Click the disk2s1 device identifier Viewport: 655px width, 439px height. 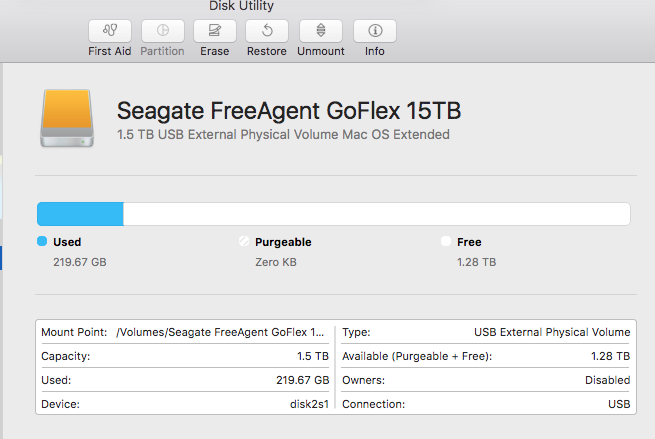click(308, 405)
